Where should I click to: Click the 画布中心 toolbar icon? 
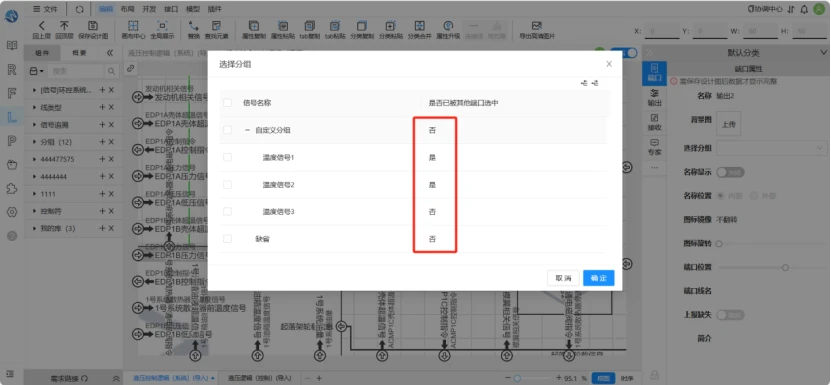coord(134,26)
